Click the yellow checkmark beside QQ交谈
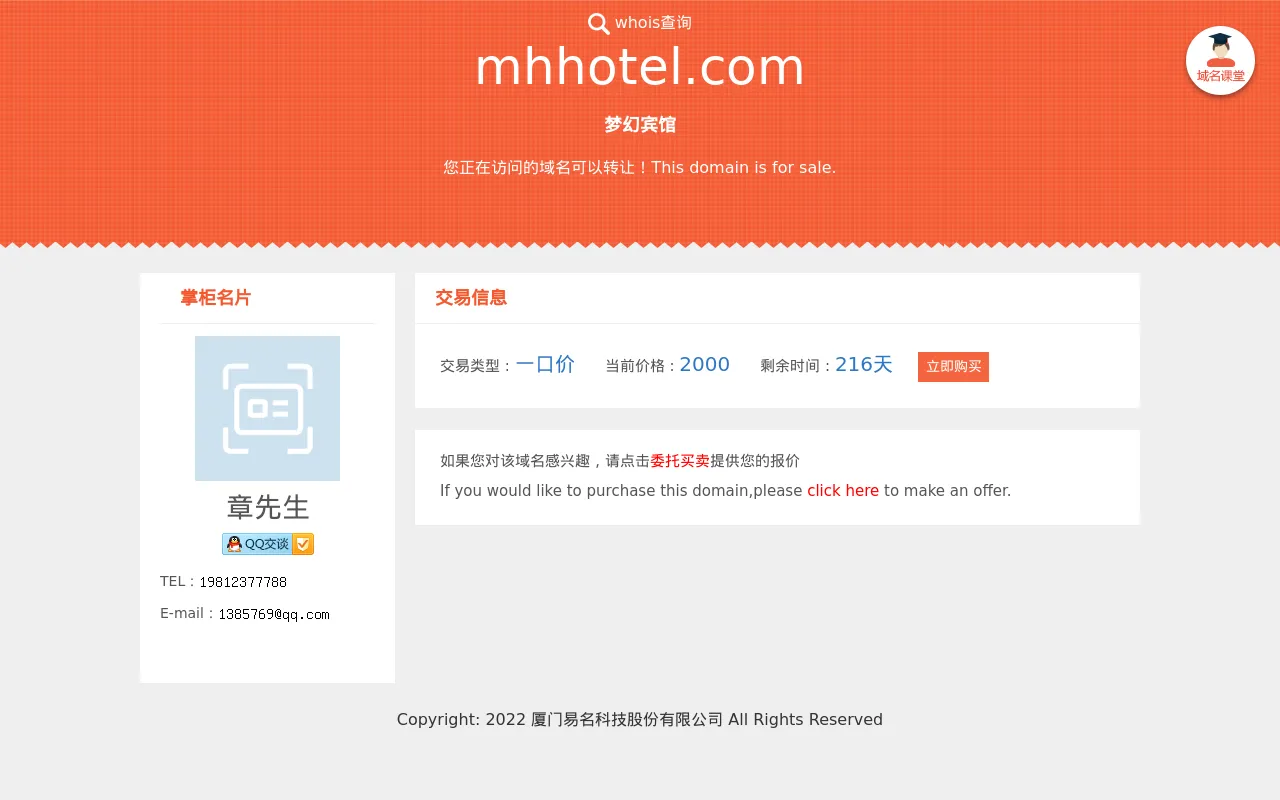1280x800 pixels. point(303,544)
